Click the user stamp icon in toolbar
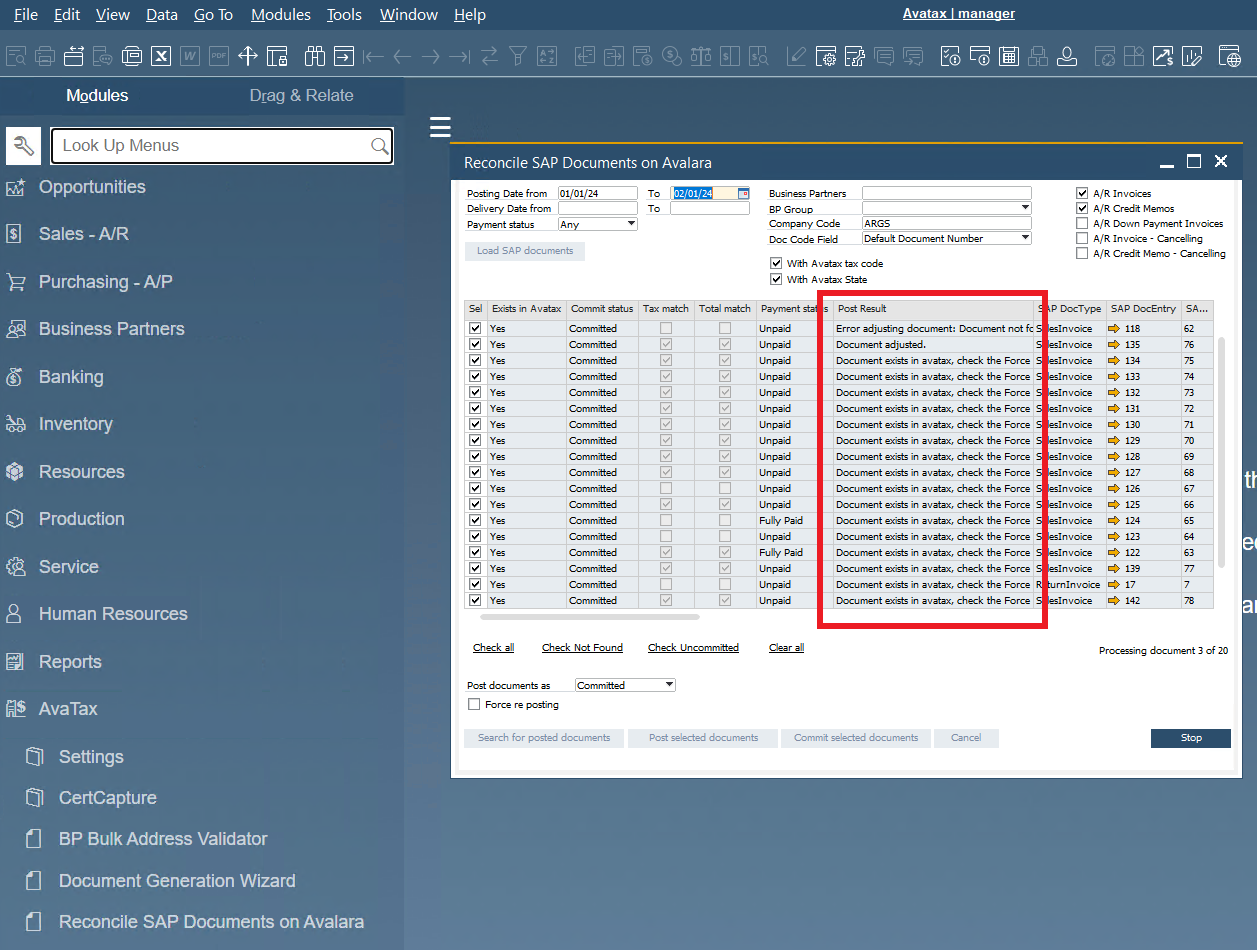The height and width of the screenshot is (950, 1257). pyautogui.click(x=1067, y=56)
